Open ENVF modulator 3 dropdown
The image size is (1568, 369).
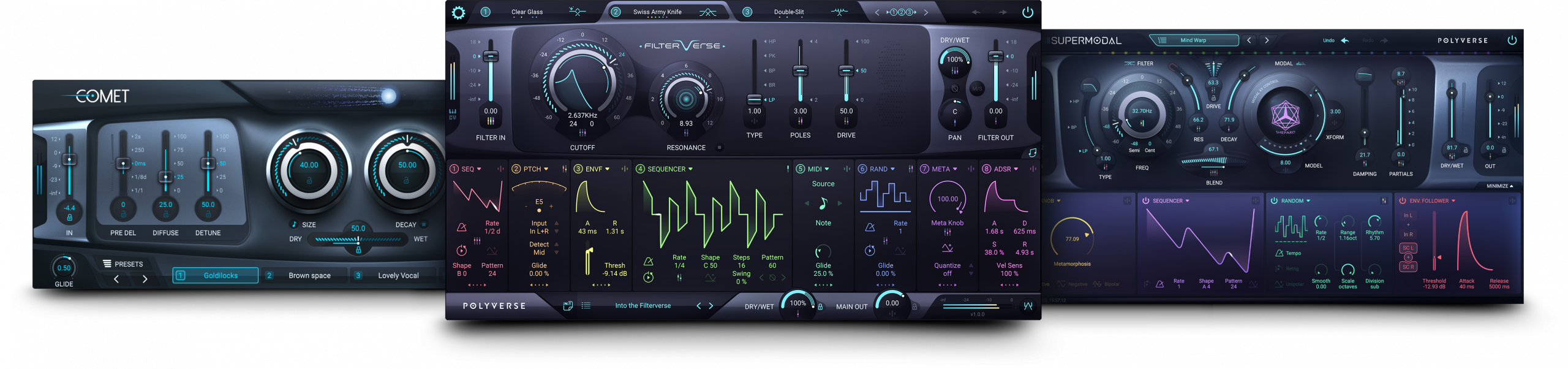click(x=607, y=169)
